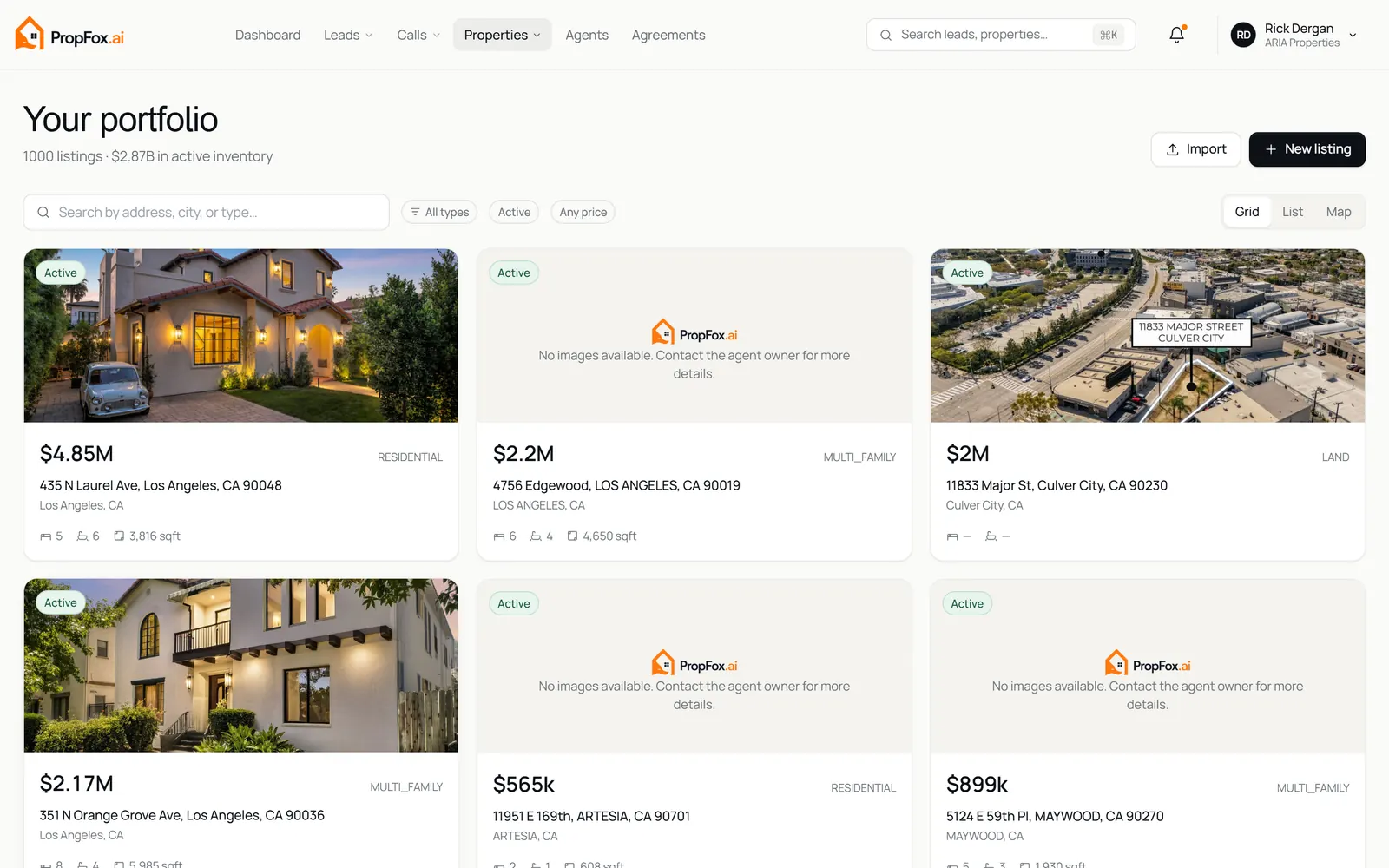Viewport: 1389px width, 868px height.
Task: Open address 435 N Laurel Ave, Los Angeles
Action: coord(161,485)
